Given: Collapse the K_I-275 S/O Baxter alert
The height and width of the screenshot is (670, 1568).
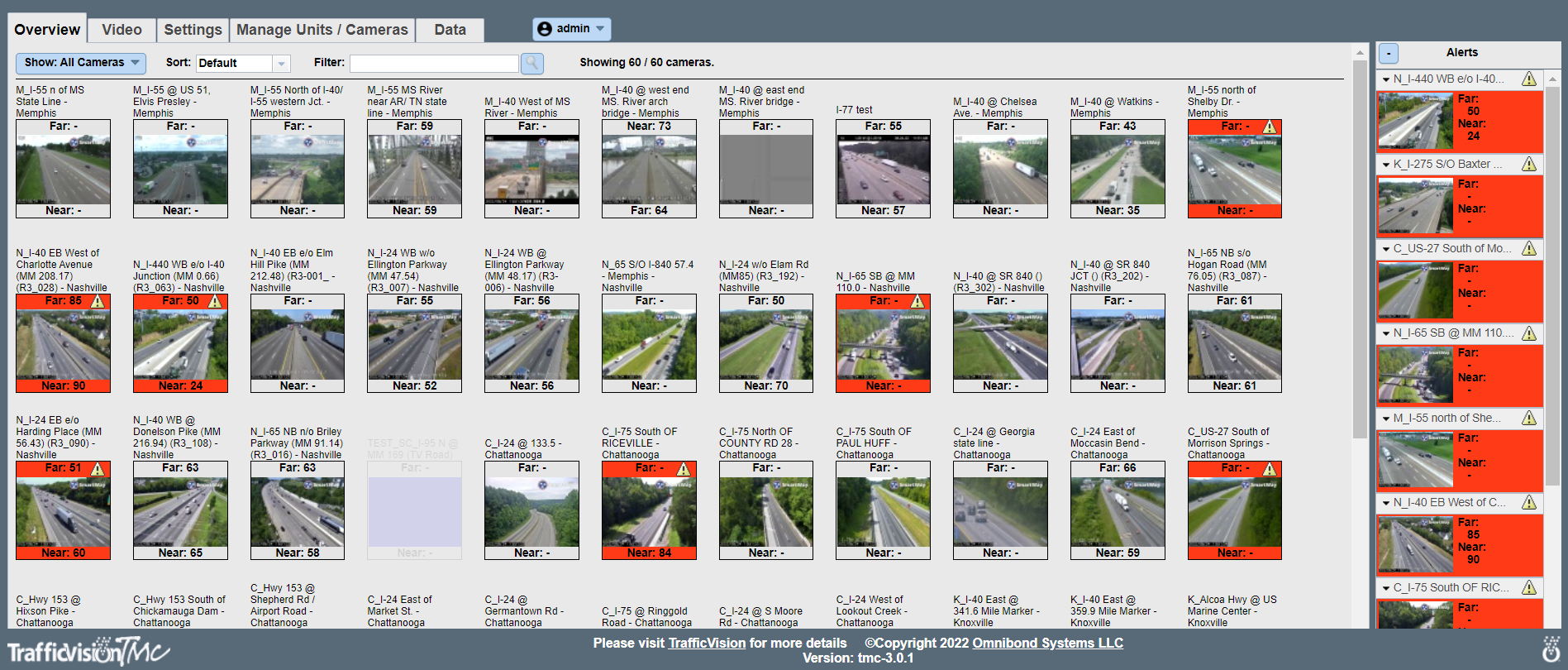Looking at the screenshot, I should pyautogui.click(x=1386, y=165).
